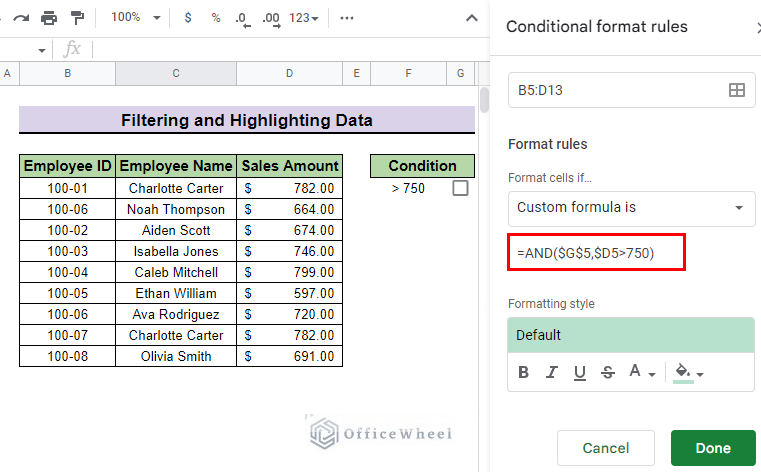Increase decimal places icon
This screenshot has height=472, width=761.
(271, 19)
